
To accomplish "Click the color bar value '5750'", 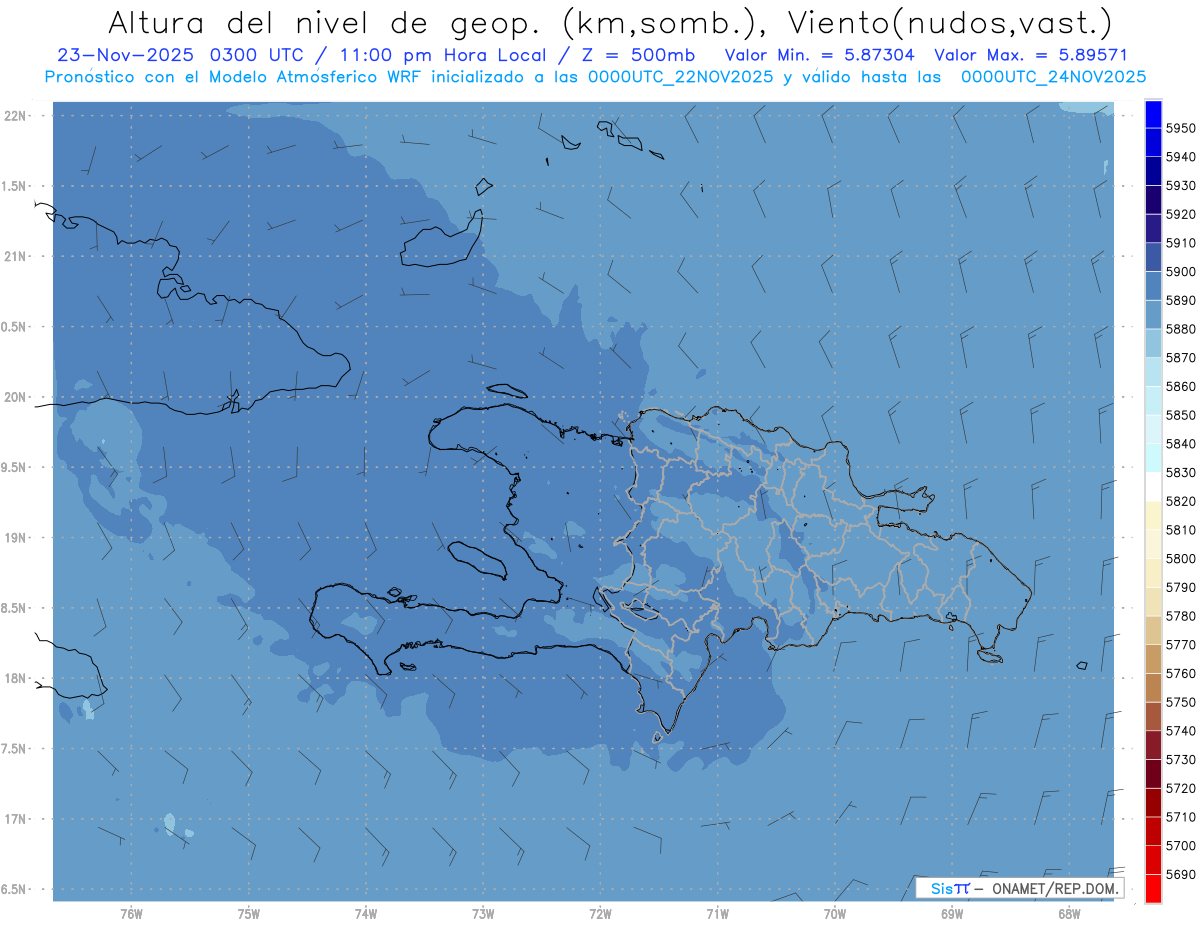I will coord(1181,702).
